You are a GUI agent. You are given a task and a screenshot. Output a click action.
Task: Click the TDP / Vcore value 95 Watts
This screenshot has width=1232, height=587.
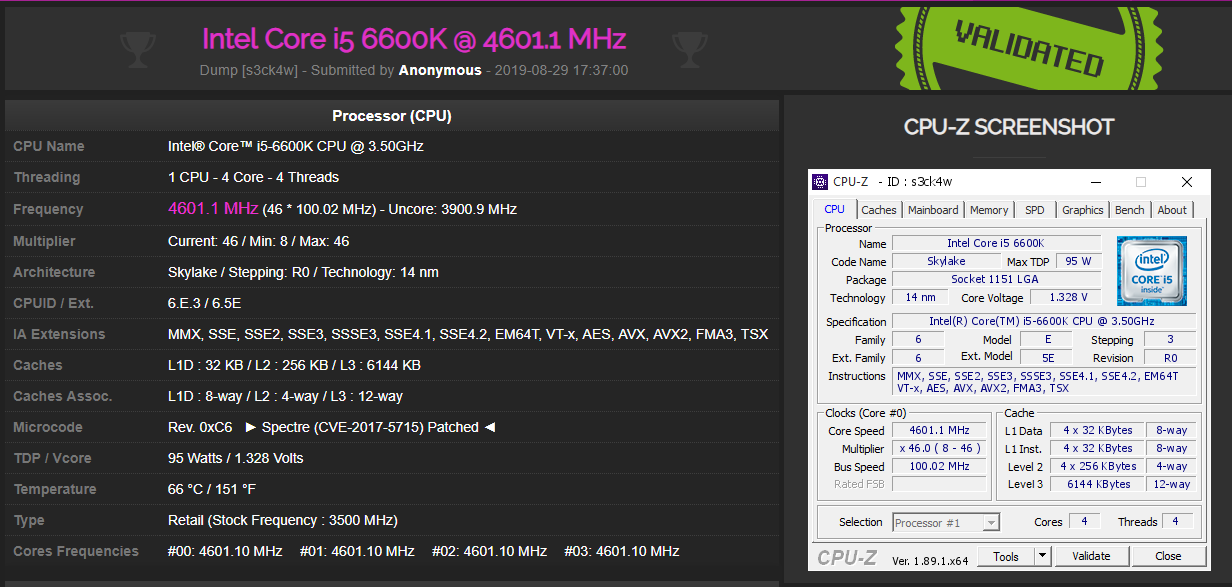tap(235, 458)
